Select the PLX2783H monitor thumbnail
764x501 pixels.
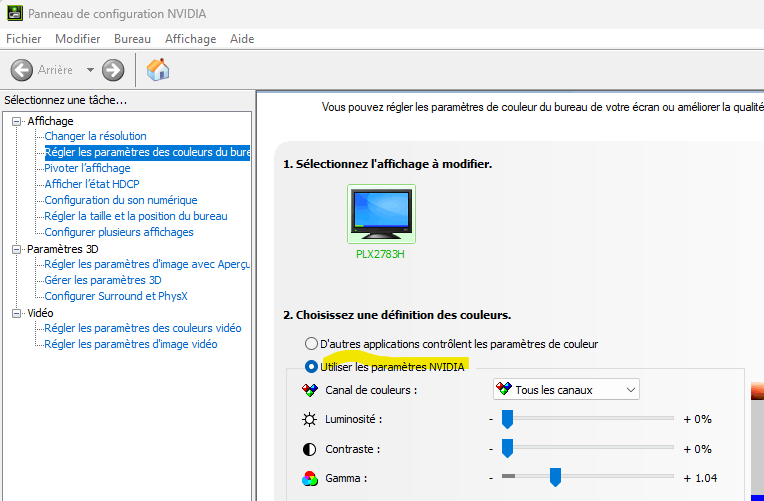point(381,214)
